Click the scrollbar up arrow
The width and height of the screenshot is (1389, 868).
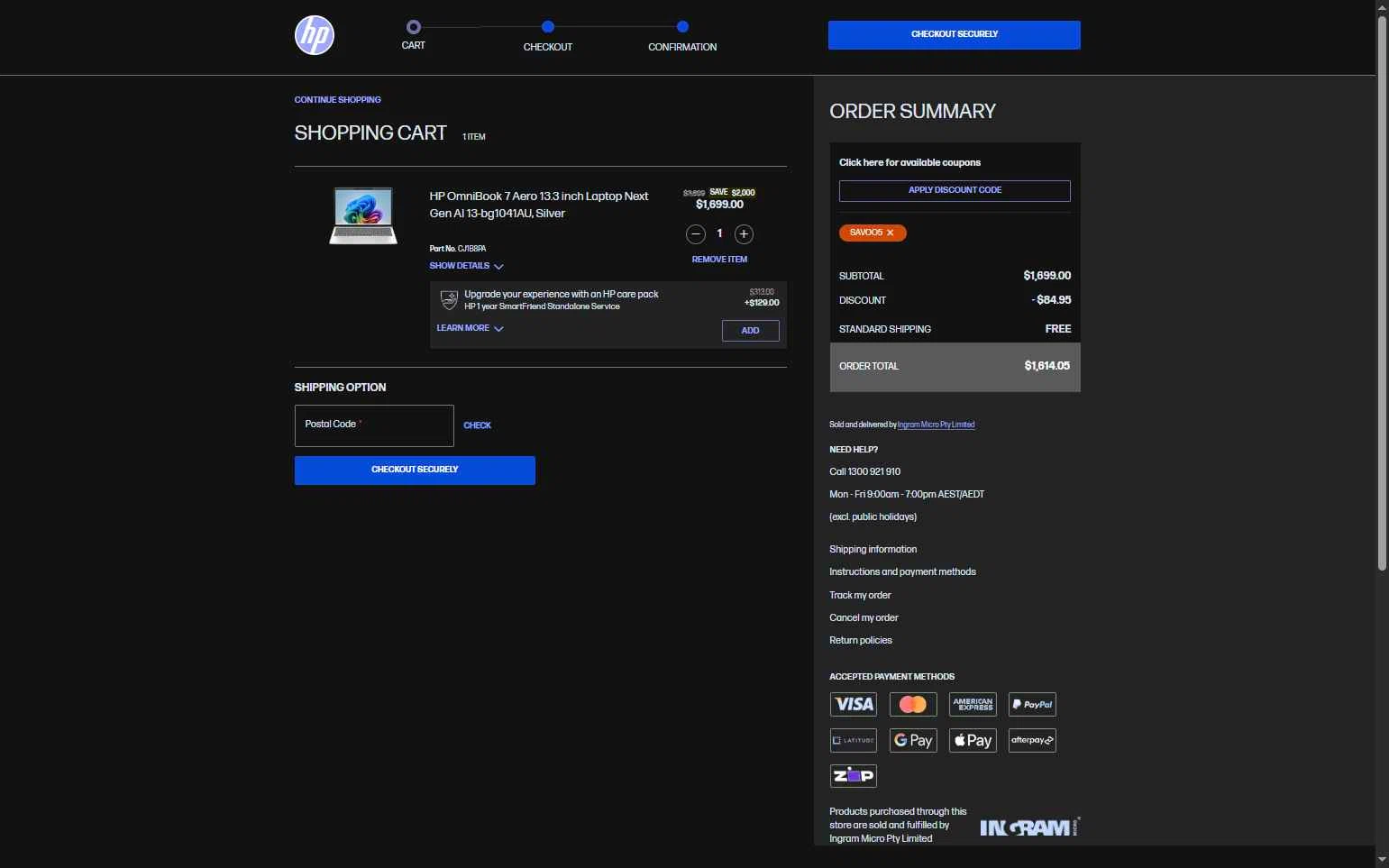1382,7
